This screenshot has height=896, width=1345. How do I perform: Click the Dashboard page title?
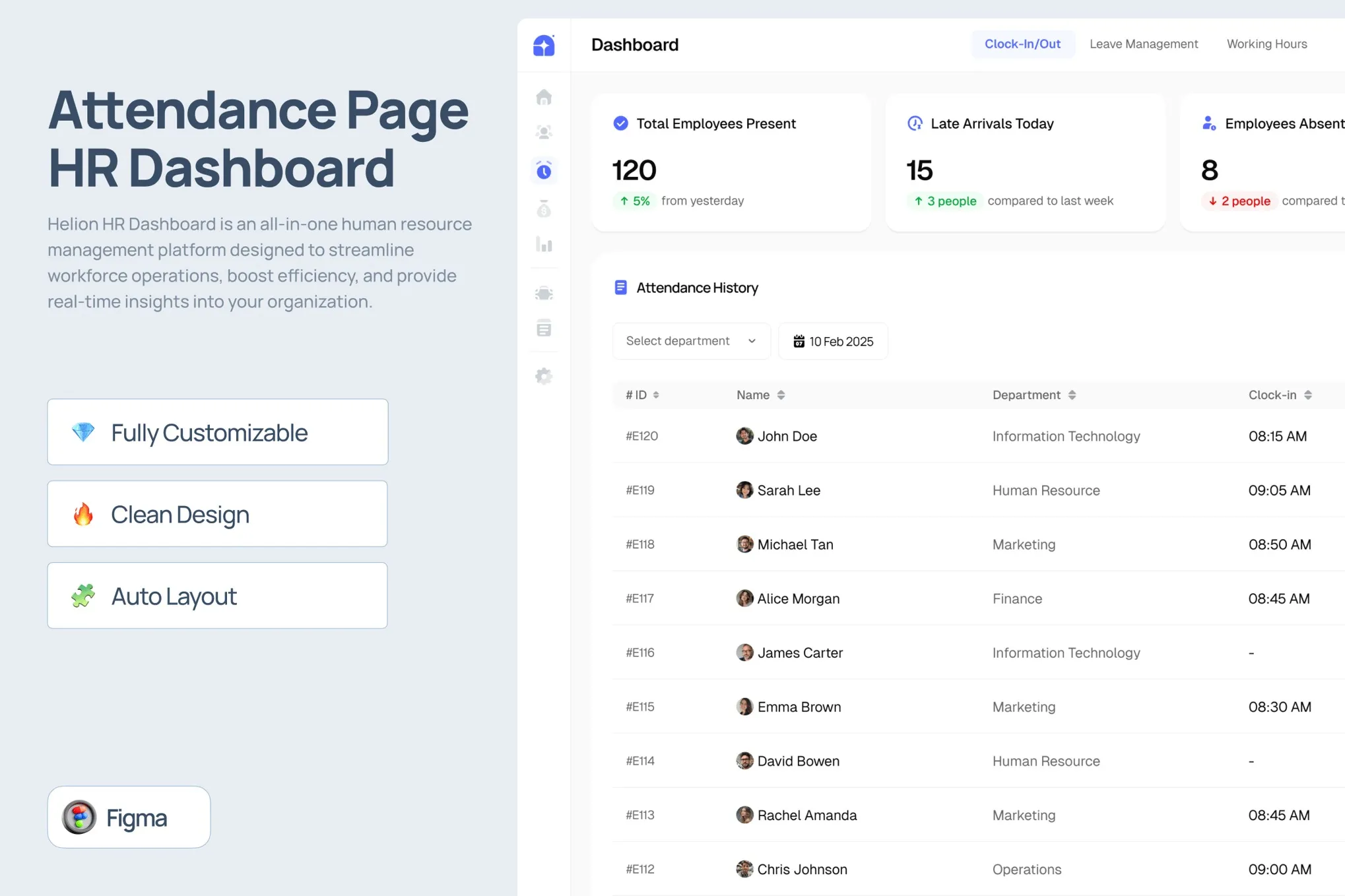634,44
